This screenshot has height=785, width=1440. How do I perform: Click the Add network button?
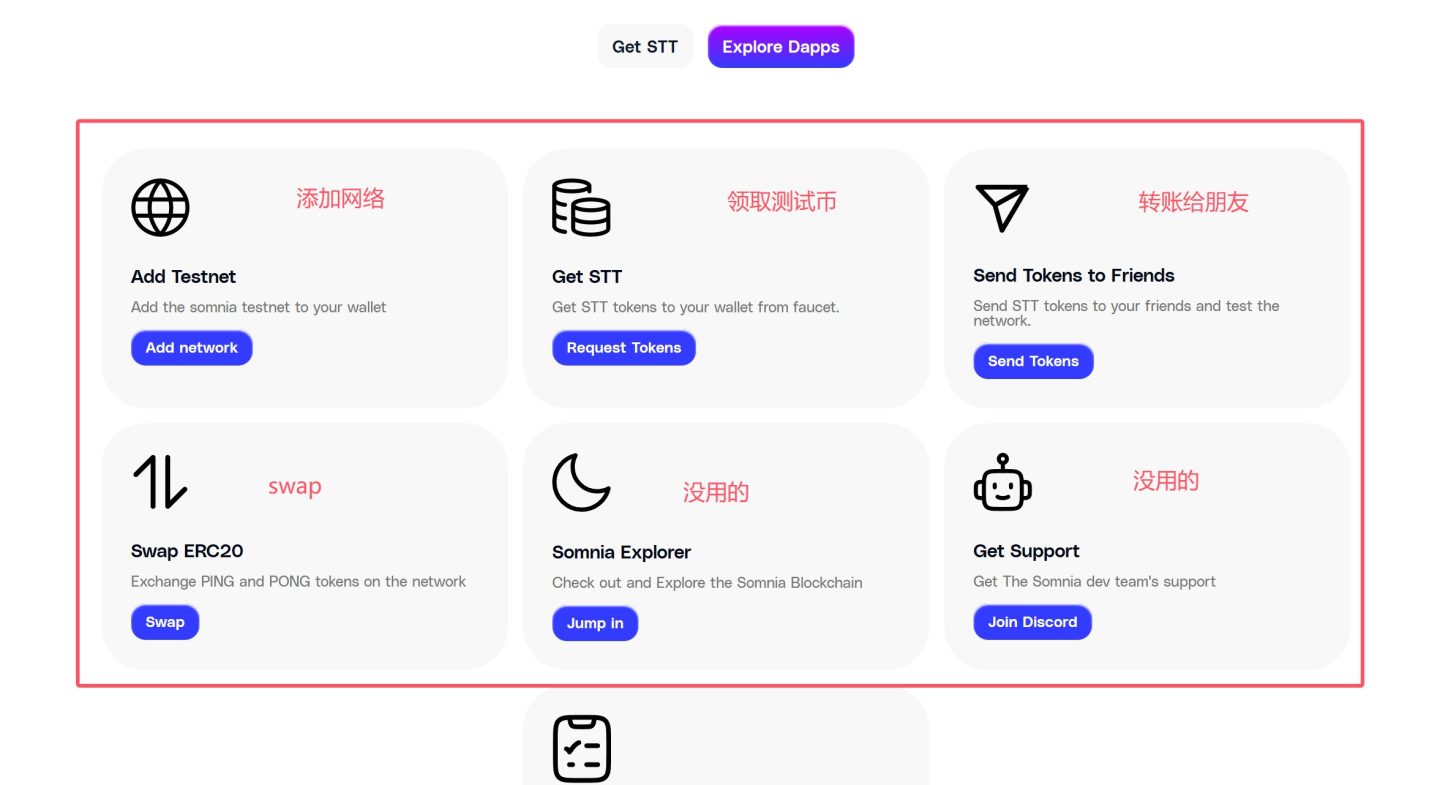(192, 348)
